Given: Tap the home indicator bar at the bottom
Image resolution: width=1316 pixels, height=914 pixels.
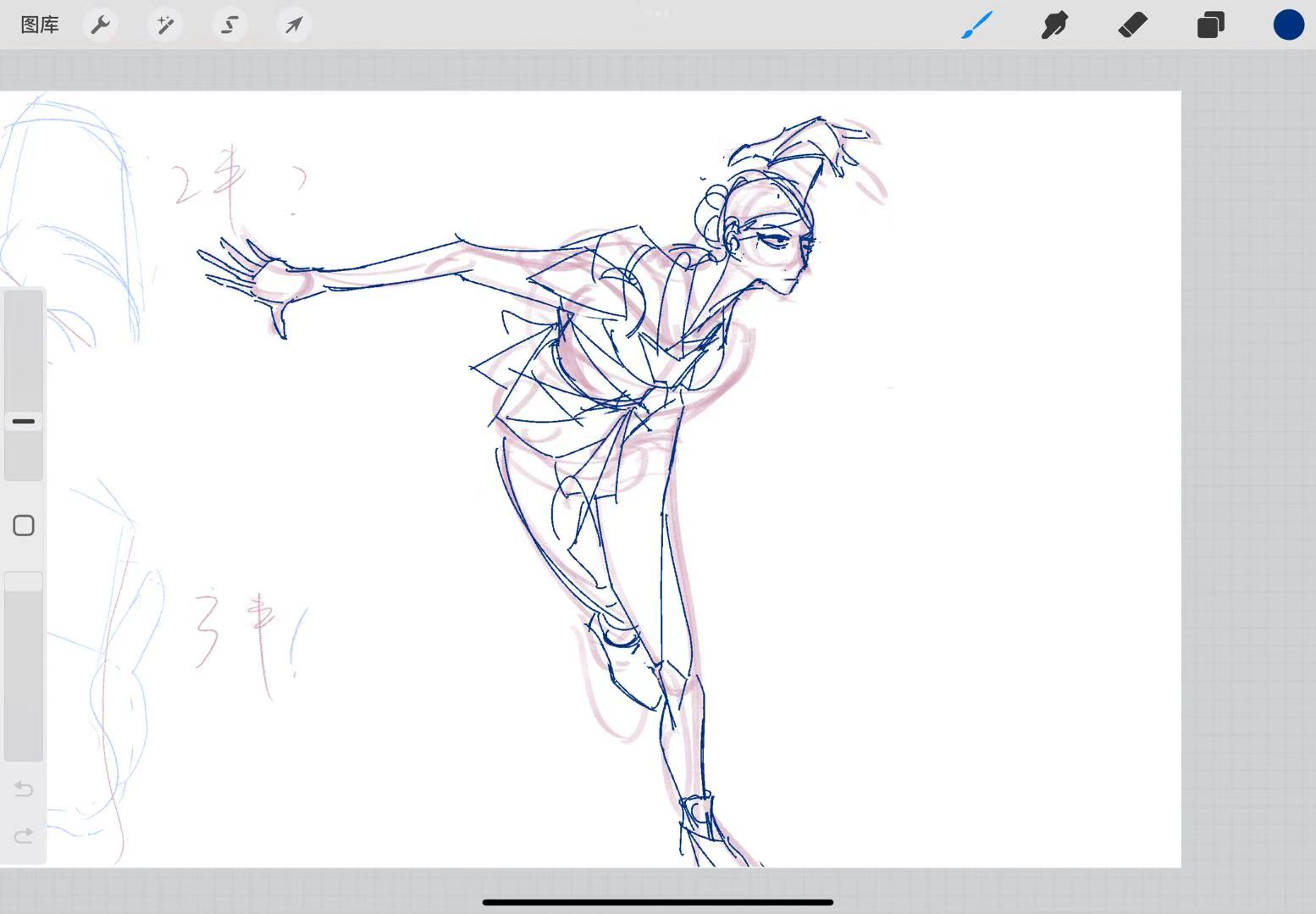Looking at the screenshot, I should 658,902.
